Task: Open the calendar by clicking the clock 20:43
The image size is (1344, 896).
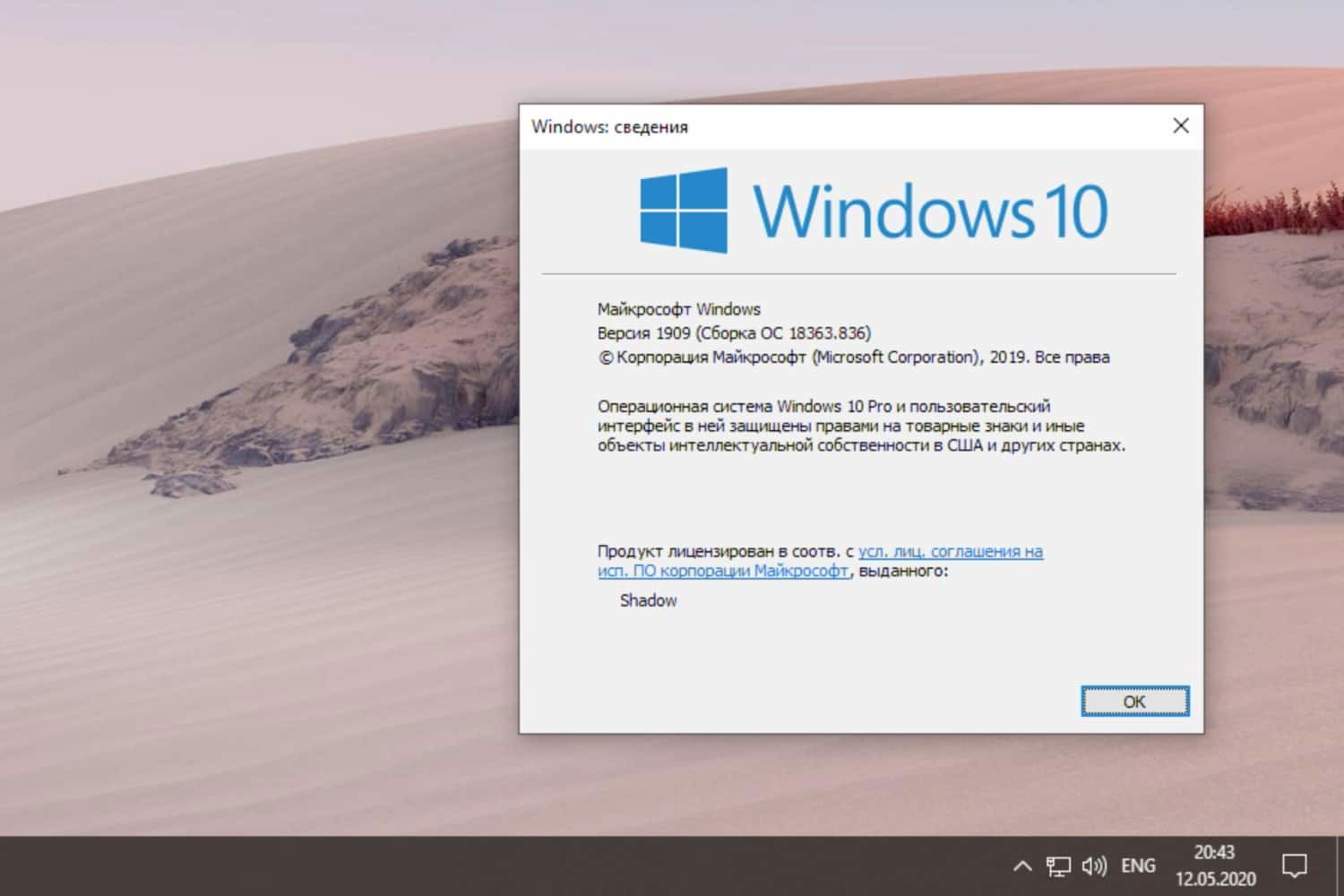Action: (1214, 853)
